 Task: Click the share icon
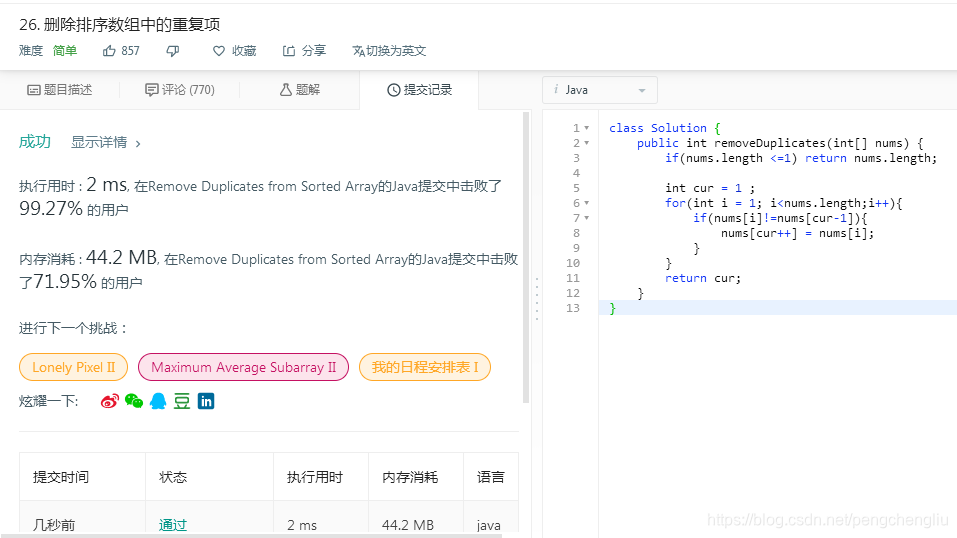(x=289, y=51)
